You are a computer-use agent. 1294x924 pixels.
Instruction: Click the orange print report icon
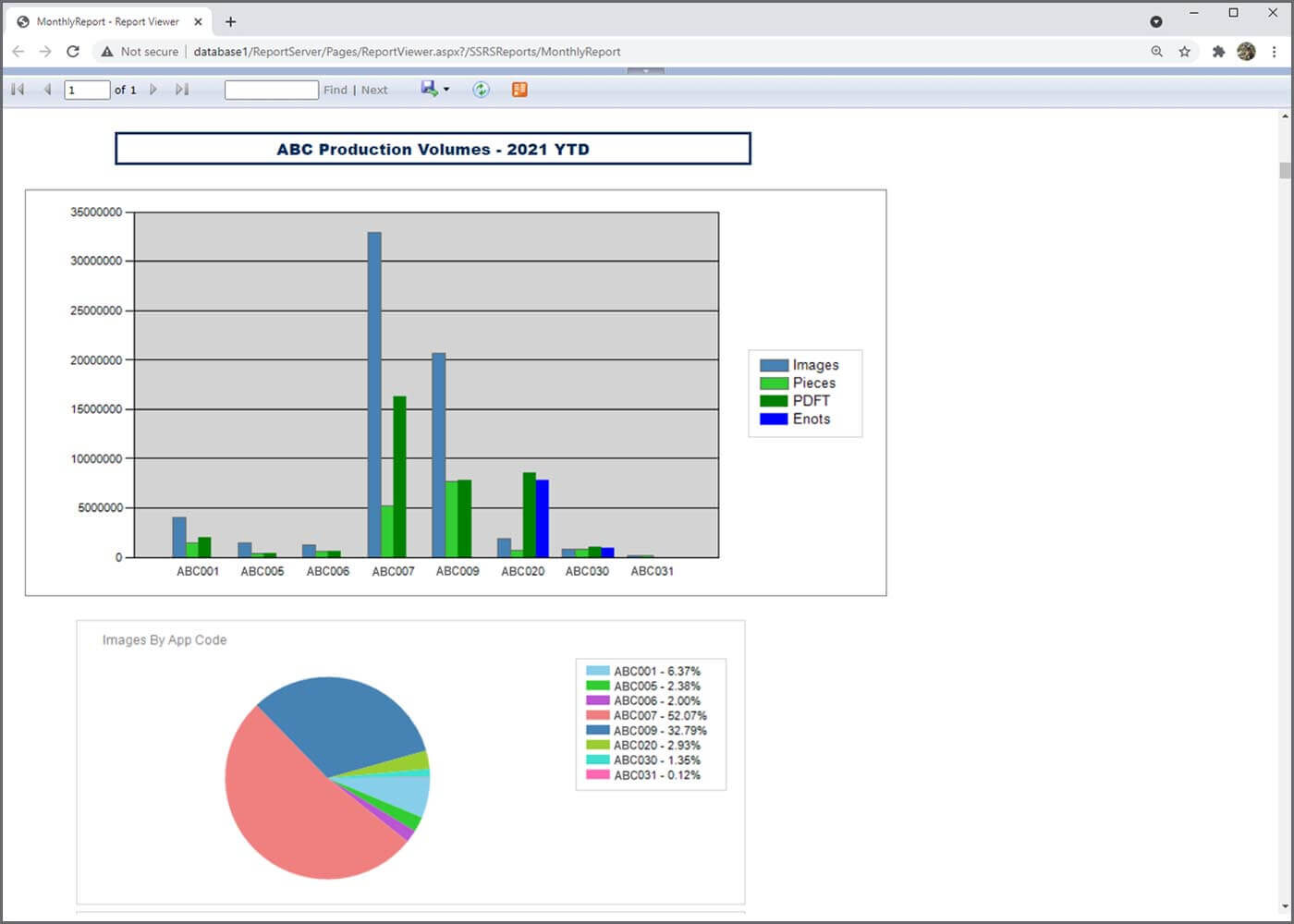(519, 89)
